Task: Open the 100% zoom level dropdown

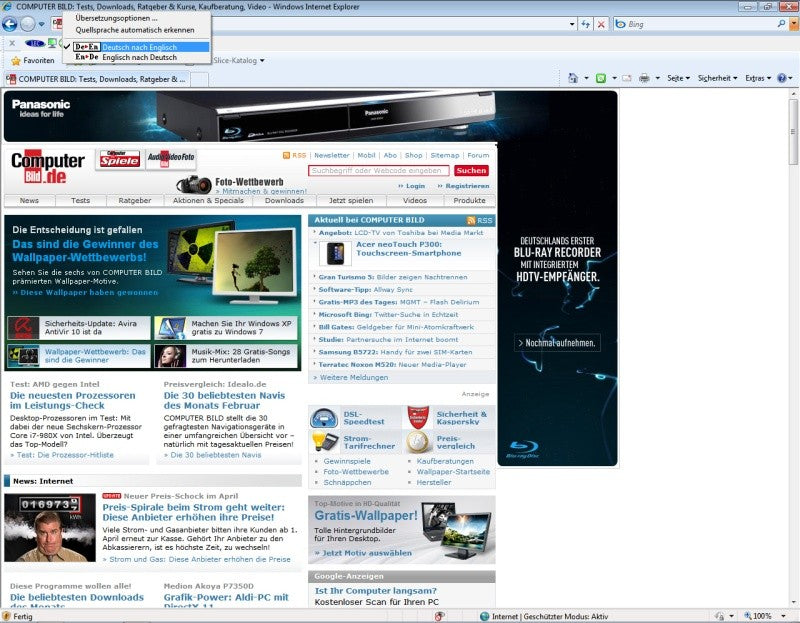Action: [x=784, y=616]
